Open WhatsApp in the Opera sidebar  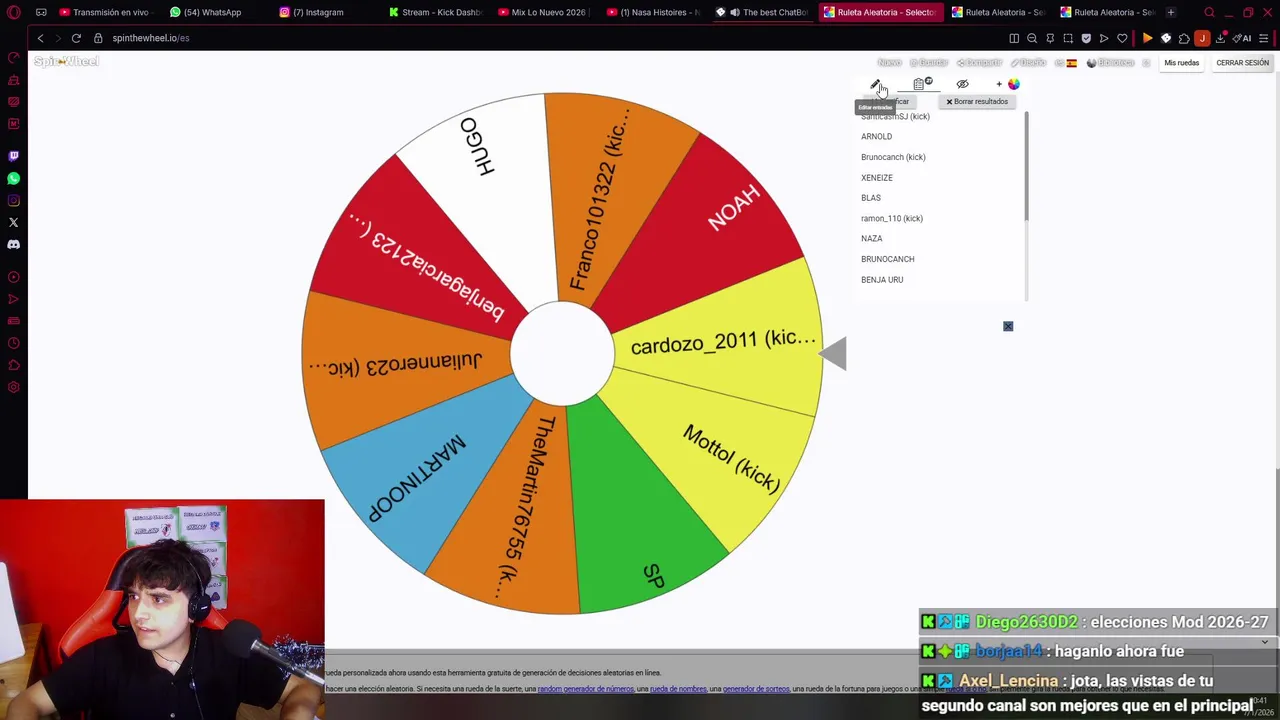point(13,178)
